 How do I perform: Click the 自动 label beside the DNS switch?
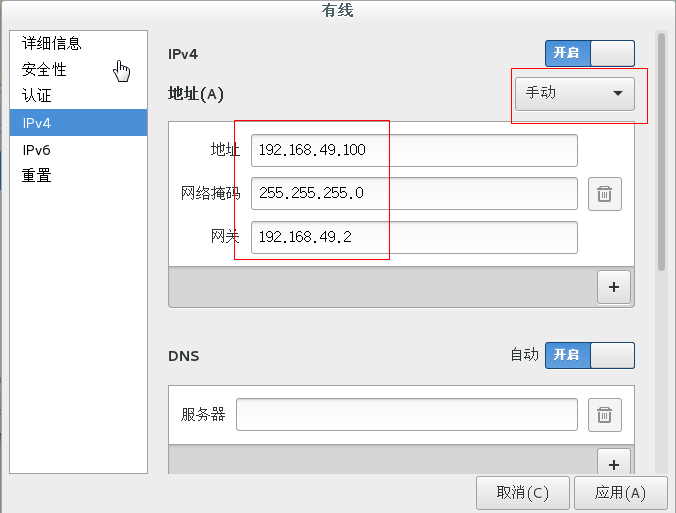(x=525, y=355)
